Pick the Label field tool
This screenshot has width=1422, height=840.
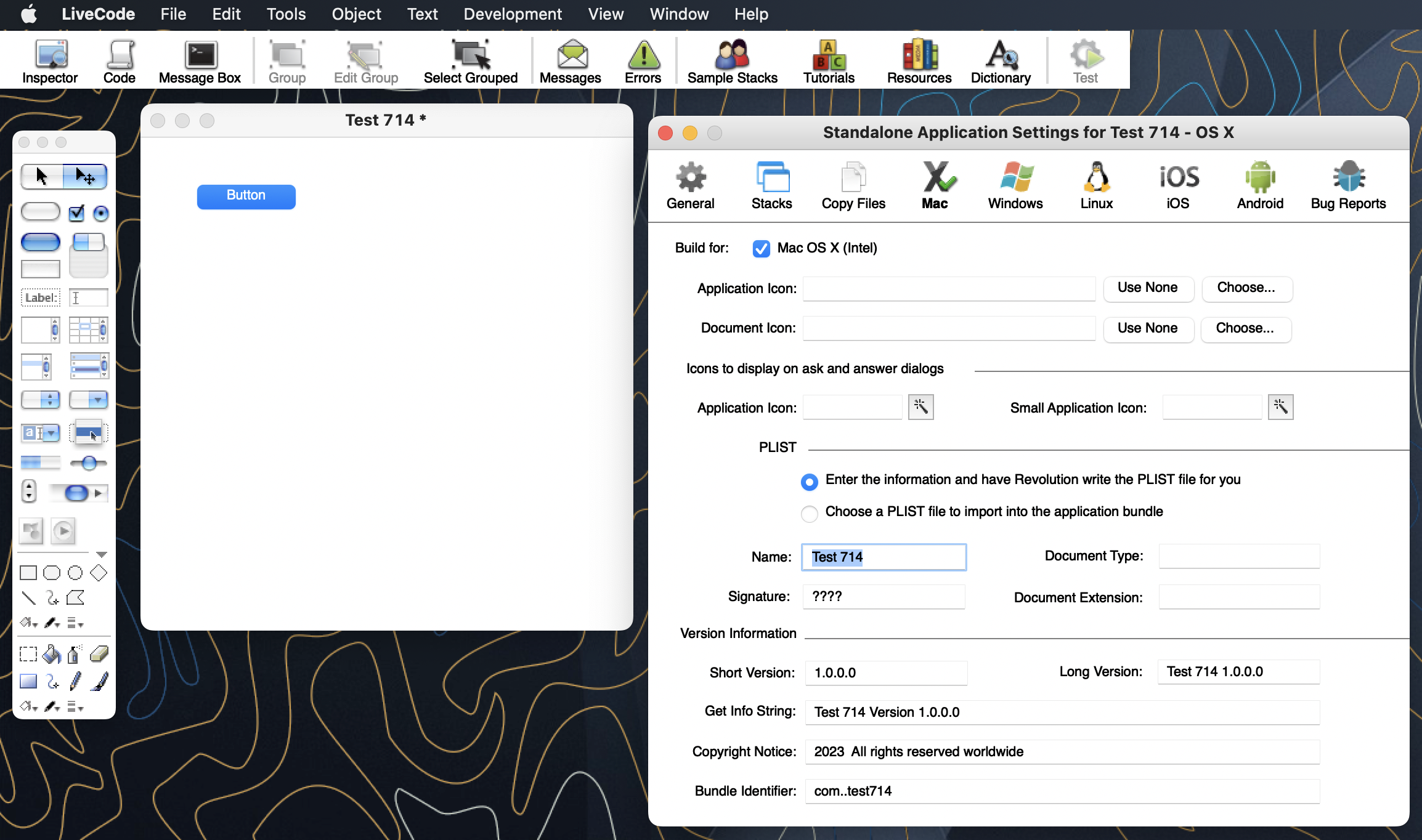point(41,298)
